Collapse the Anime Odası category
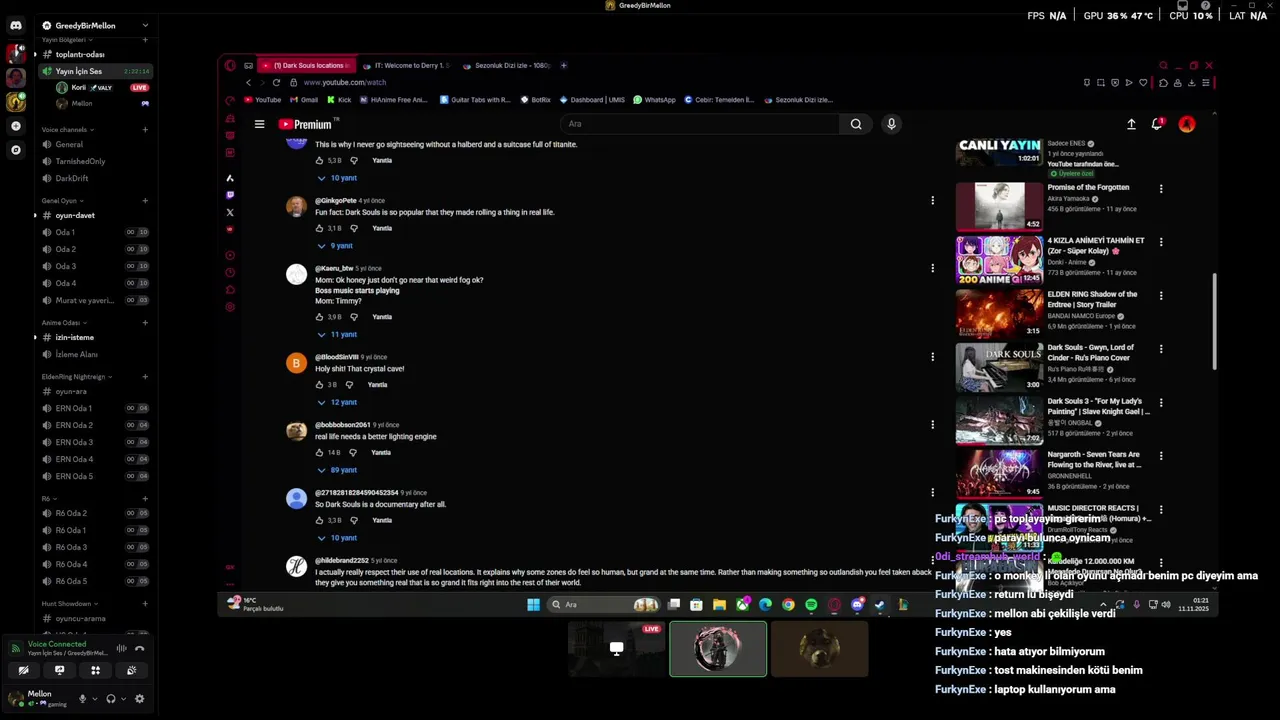 [63, 323]
